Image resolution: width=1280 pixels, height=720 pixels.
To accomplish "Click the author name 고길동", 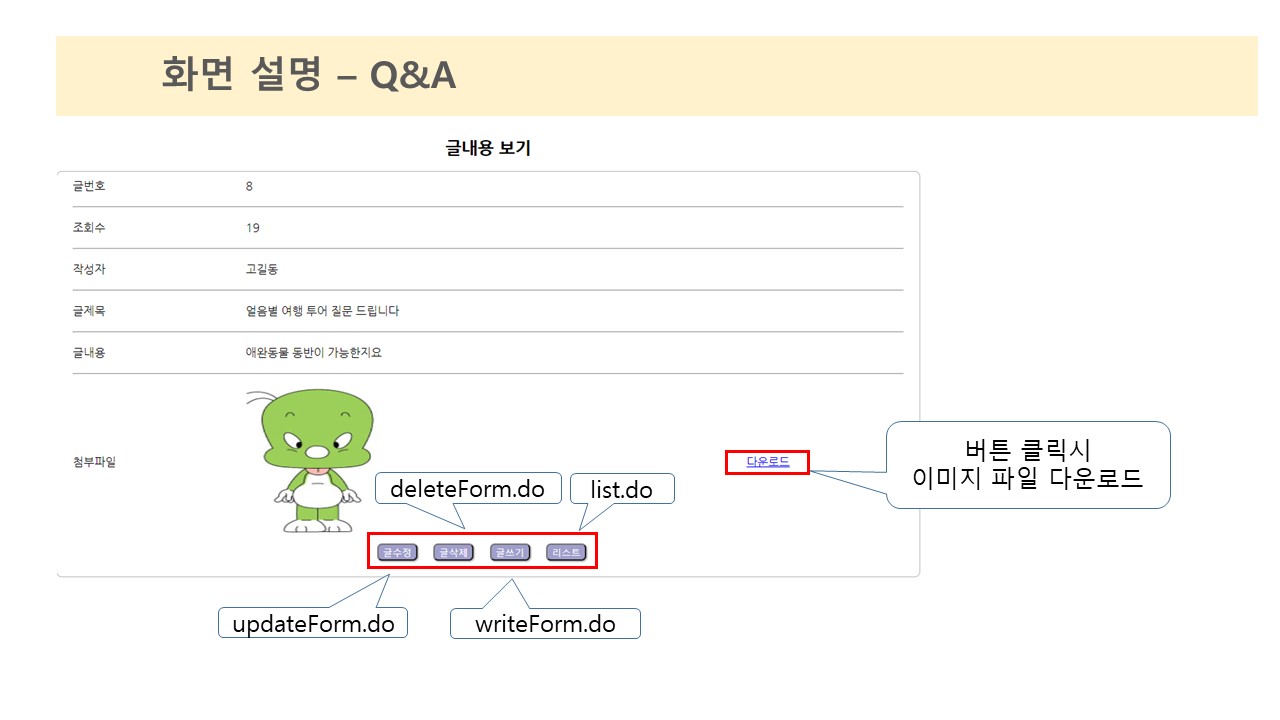I will point(261,269).
